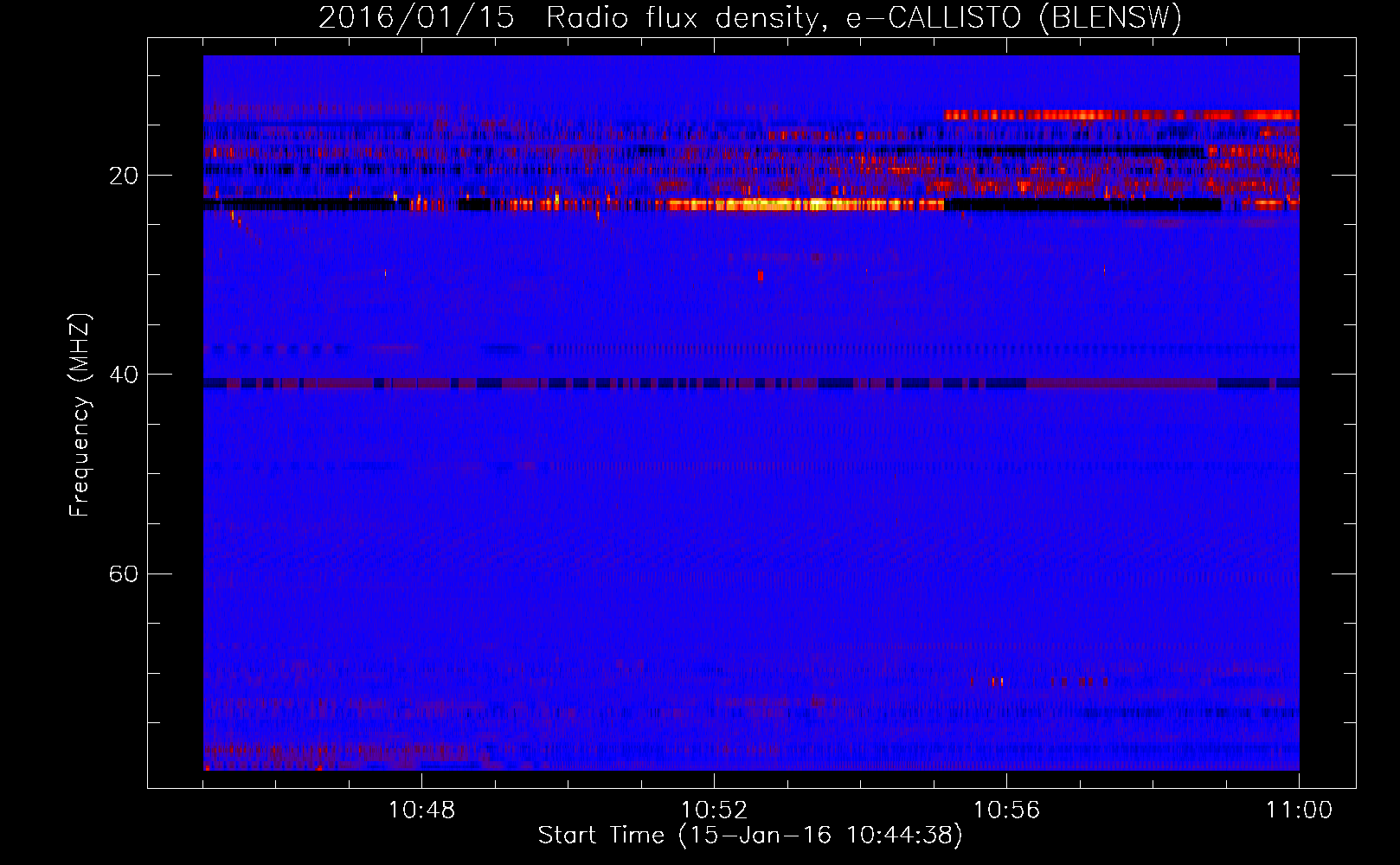Click the "Frequency (MHZ)" axis label
The height and width of the screenshot is (865, 1400).
point(80,415)
